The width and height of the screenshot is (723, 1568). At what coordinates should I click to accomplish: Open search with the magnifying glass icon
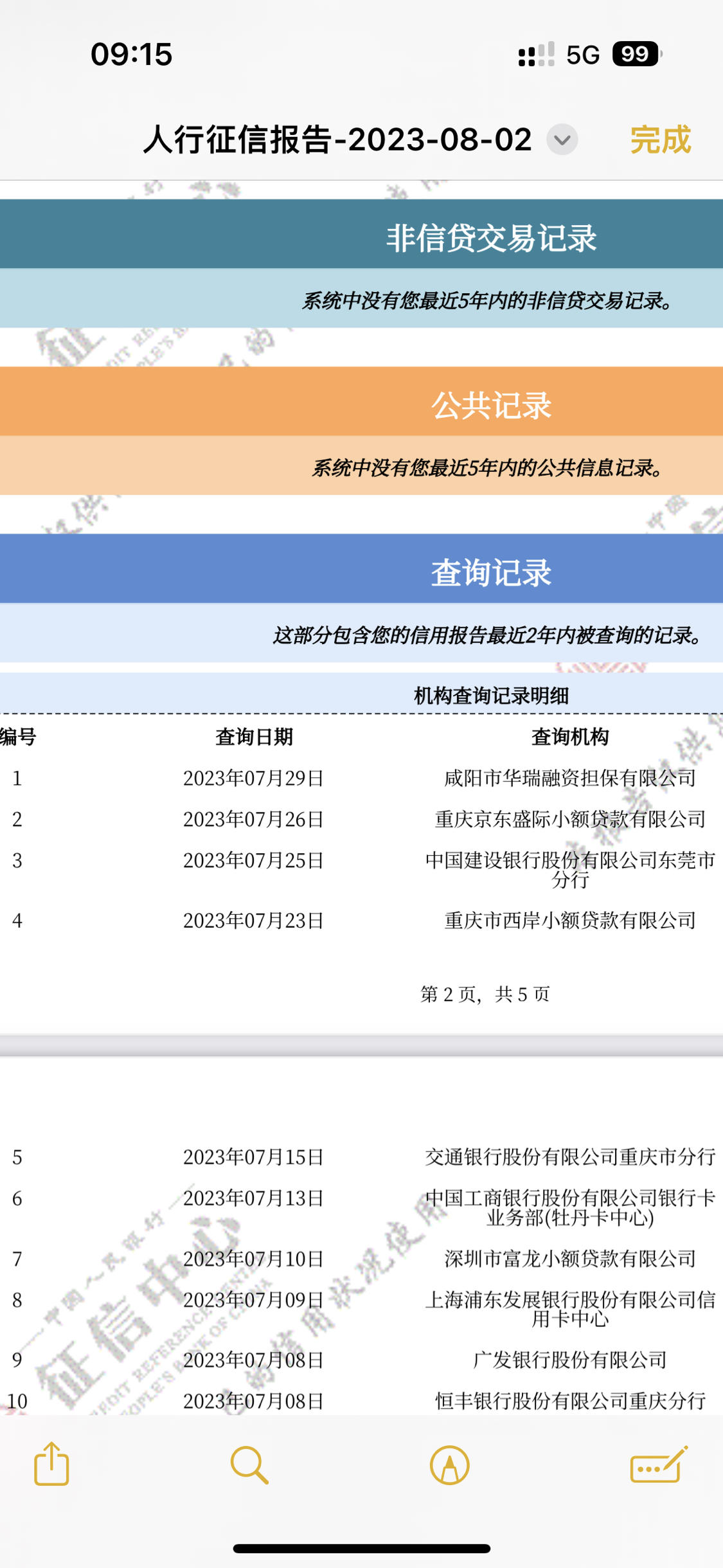(x=249, y=1465)
